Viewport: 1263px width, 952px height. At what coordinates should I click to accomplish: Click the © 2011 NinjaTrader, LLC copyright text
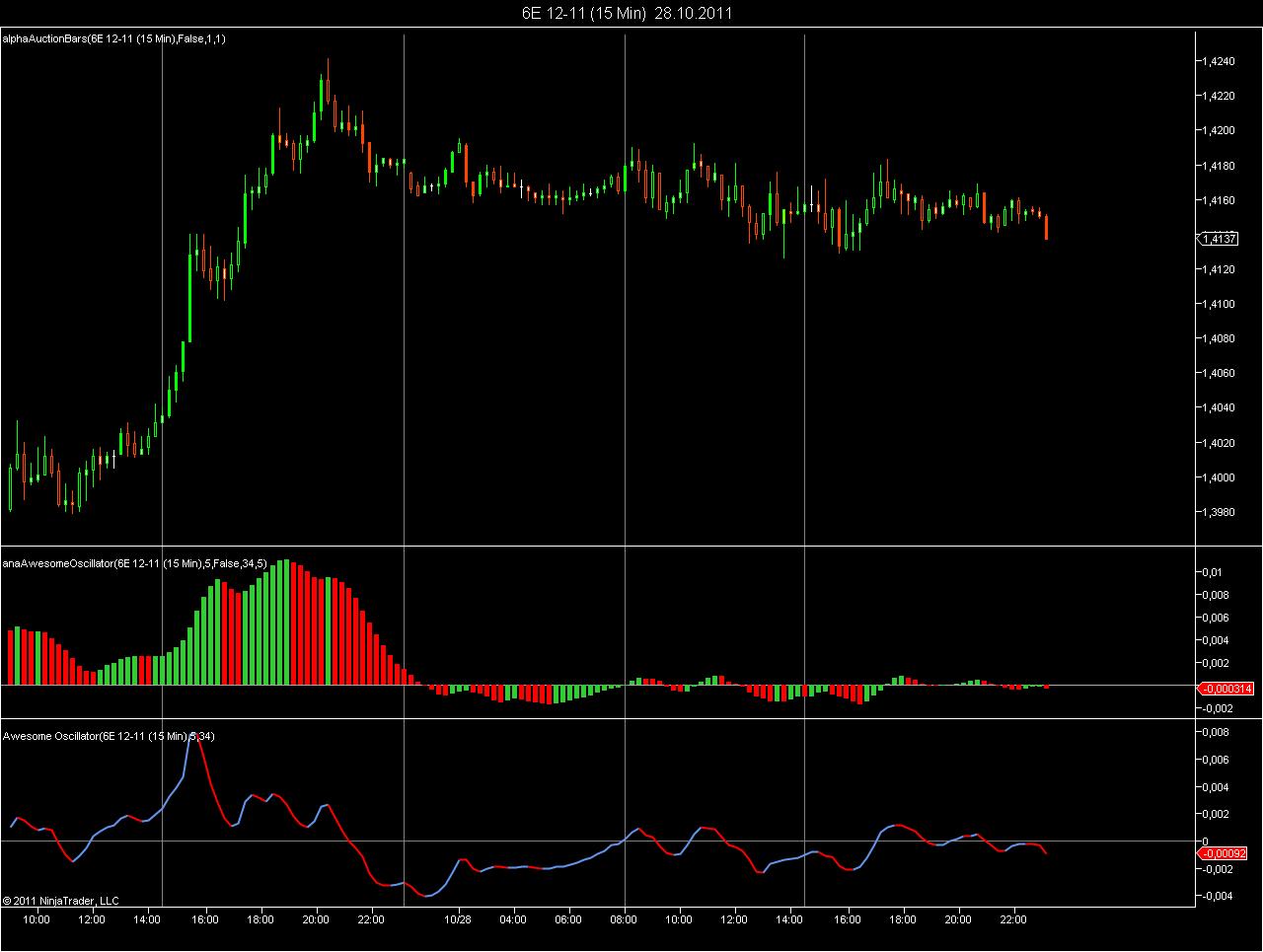click(61, 900)
